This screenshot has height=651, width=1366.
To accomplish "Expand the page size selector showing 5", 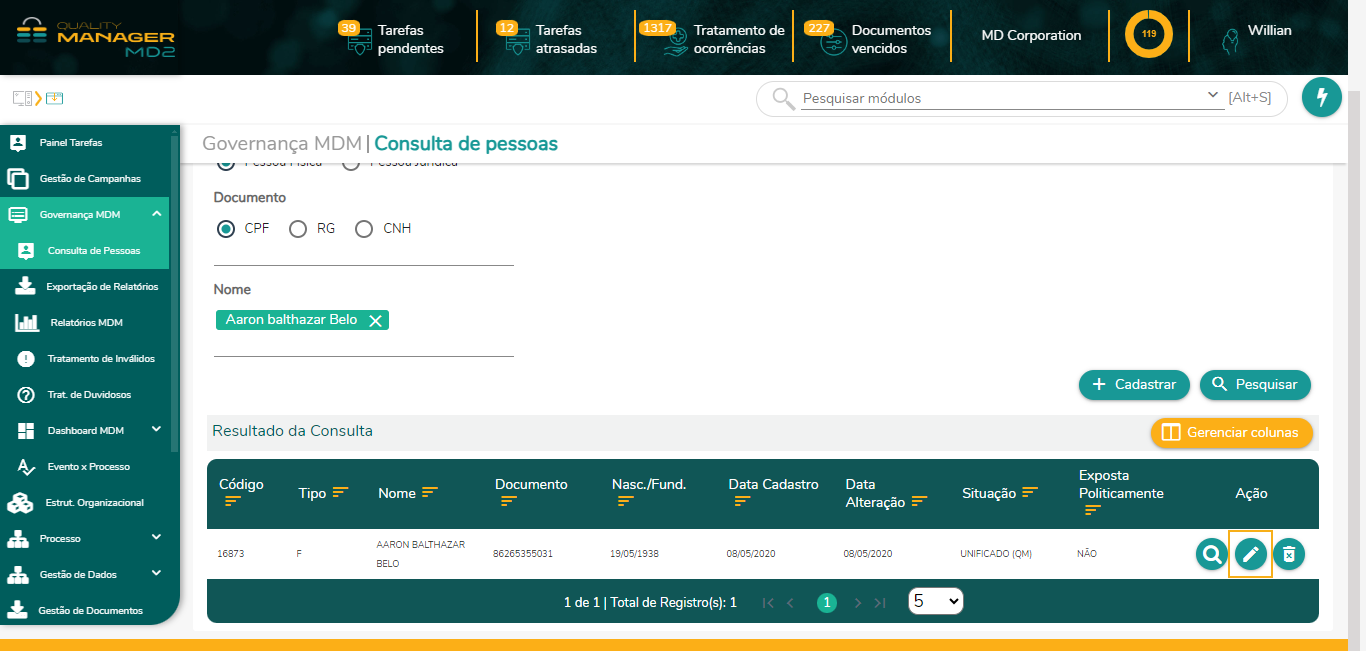I will (x=935, y=601).
